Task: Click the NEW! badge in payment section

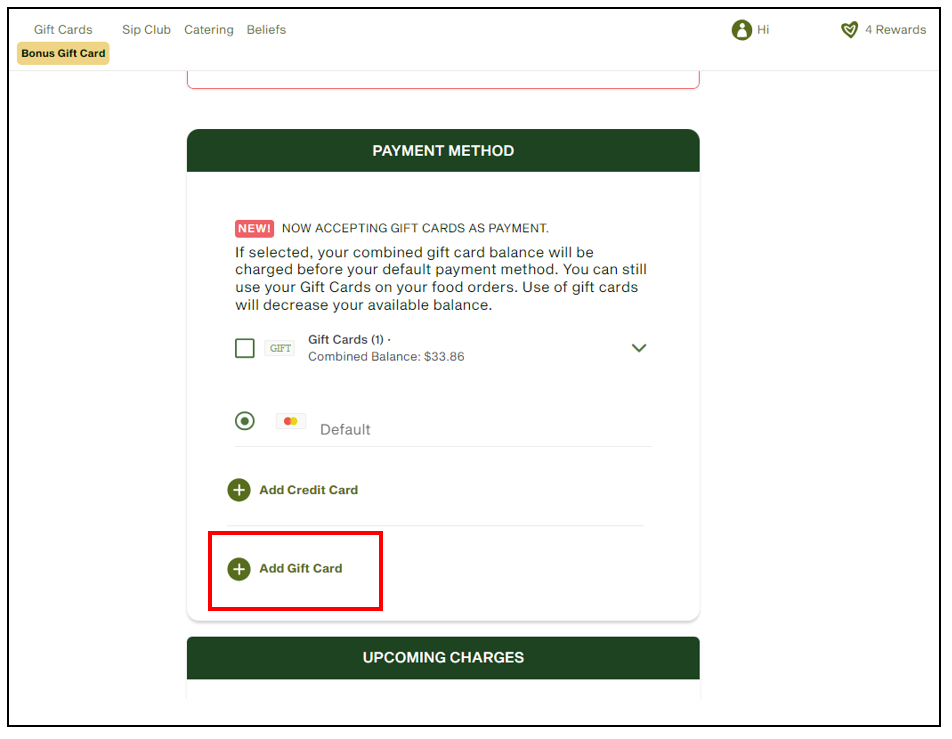Action: (x=253, y=228)
